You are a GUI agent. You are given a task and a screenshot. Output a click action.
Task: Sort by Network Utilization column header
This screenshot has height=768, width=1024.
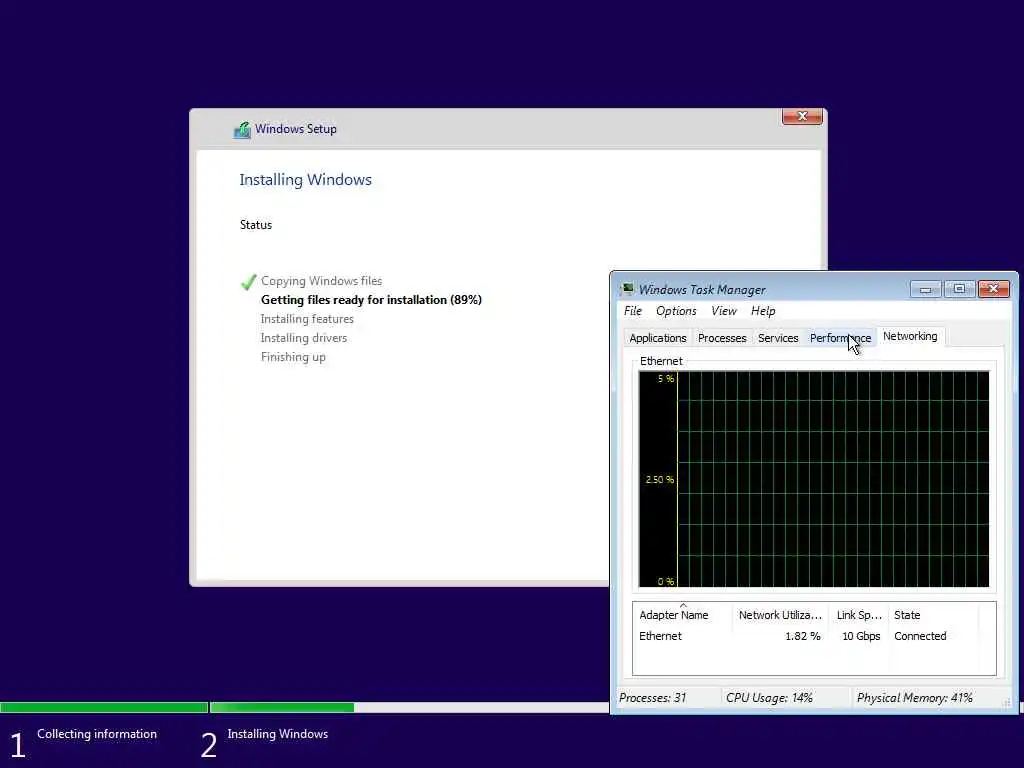click(x=780, y=615)
